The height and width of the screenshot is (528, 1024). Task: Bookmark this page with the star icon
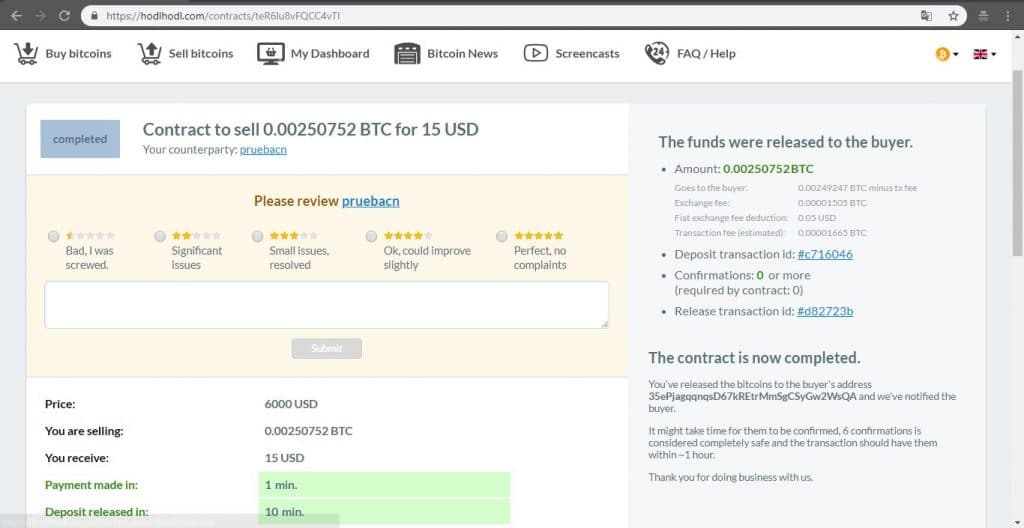click(953, 16)
